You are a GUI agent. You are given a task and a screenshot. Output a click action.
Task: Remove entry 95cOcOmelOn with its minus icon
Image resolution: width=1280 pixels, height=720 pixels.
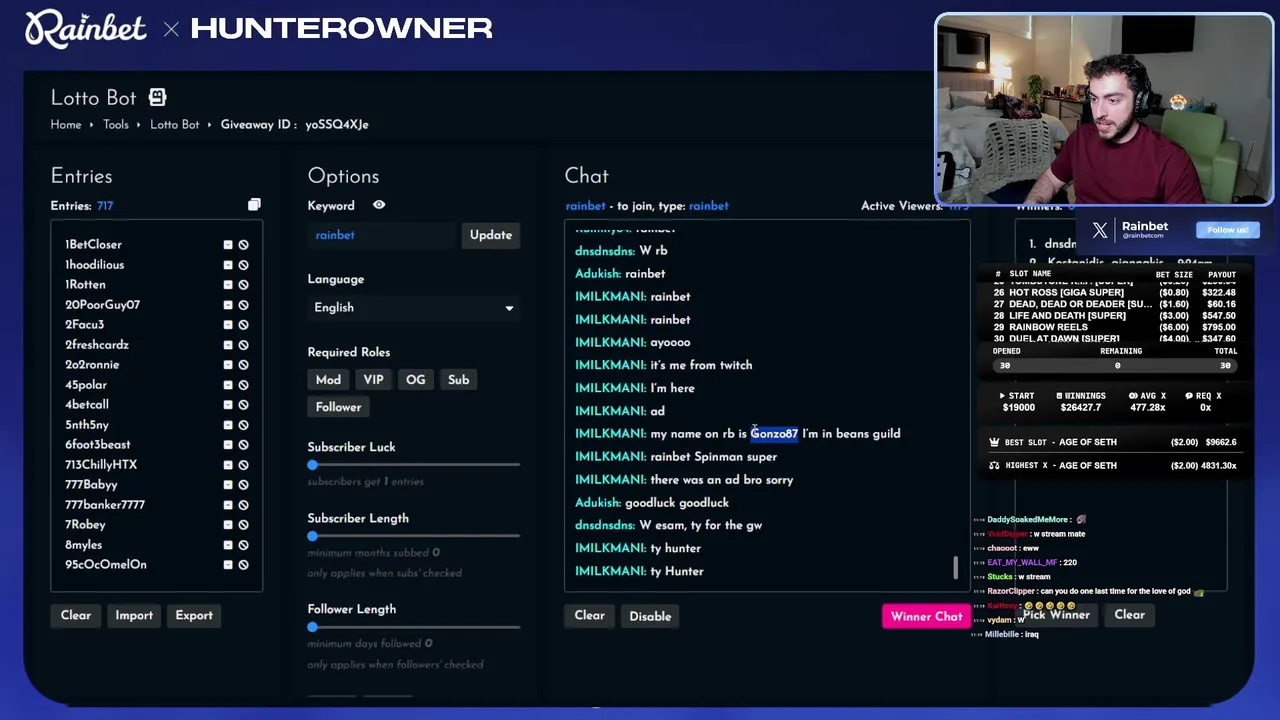coord(228,565)
